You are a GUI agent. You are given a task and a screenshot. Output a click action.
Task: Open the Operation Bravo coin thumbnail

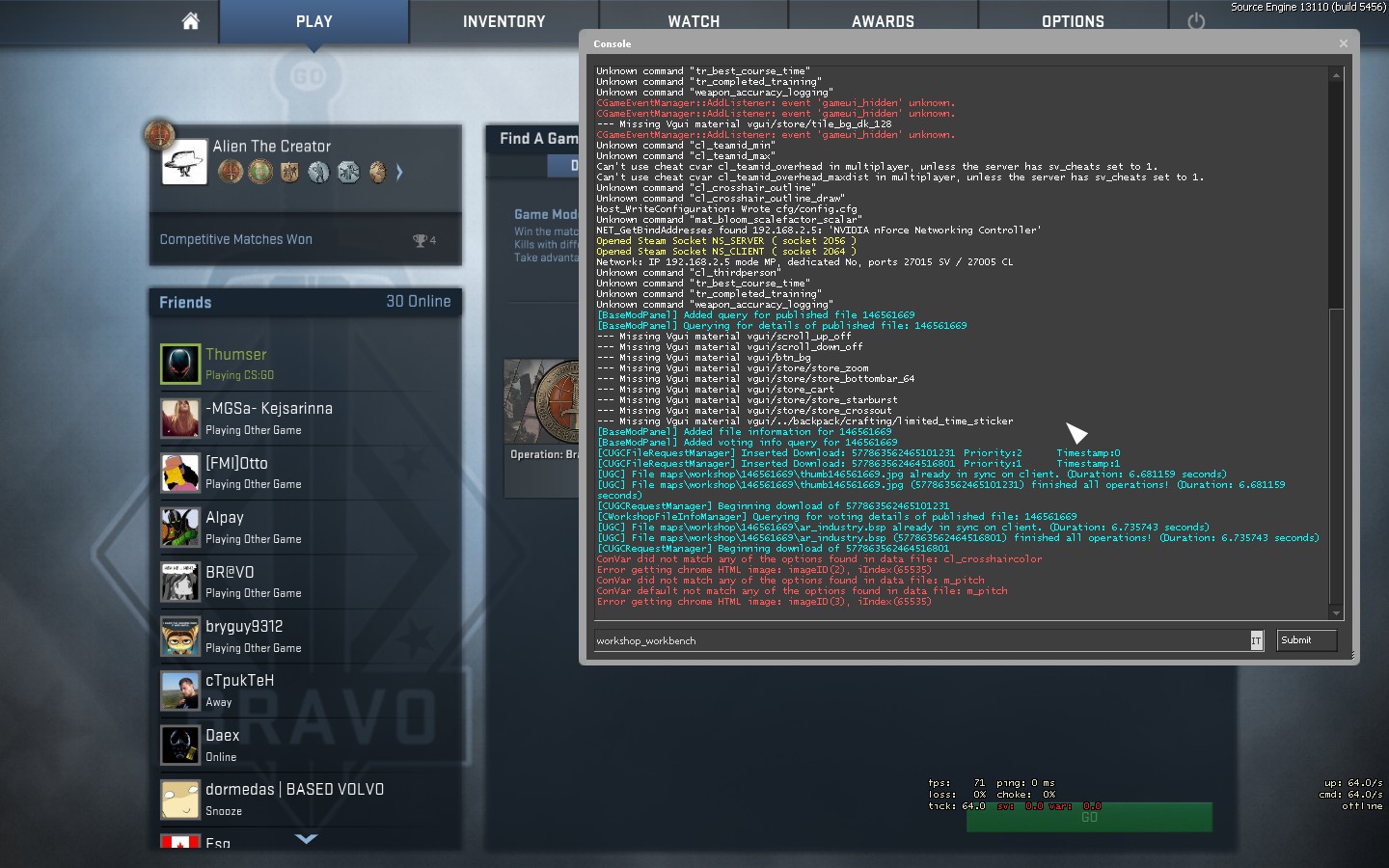click(x=542, y=401)
